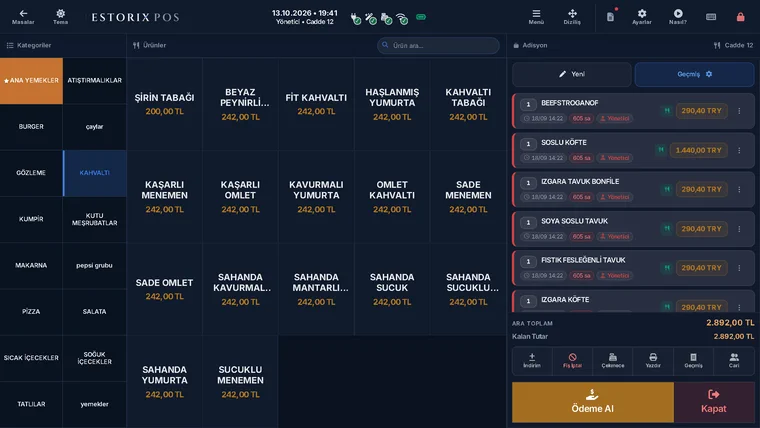Viewport: 760px width, 428px height.
Task: Select the KUTU MEŞRUBATLAR category
Action: pyautogui.click(x=95, y=219)
